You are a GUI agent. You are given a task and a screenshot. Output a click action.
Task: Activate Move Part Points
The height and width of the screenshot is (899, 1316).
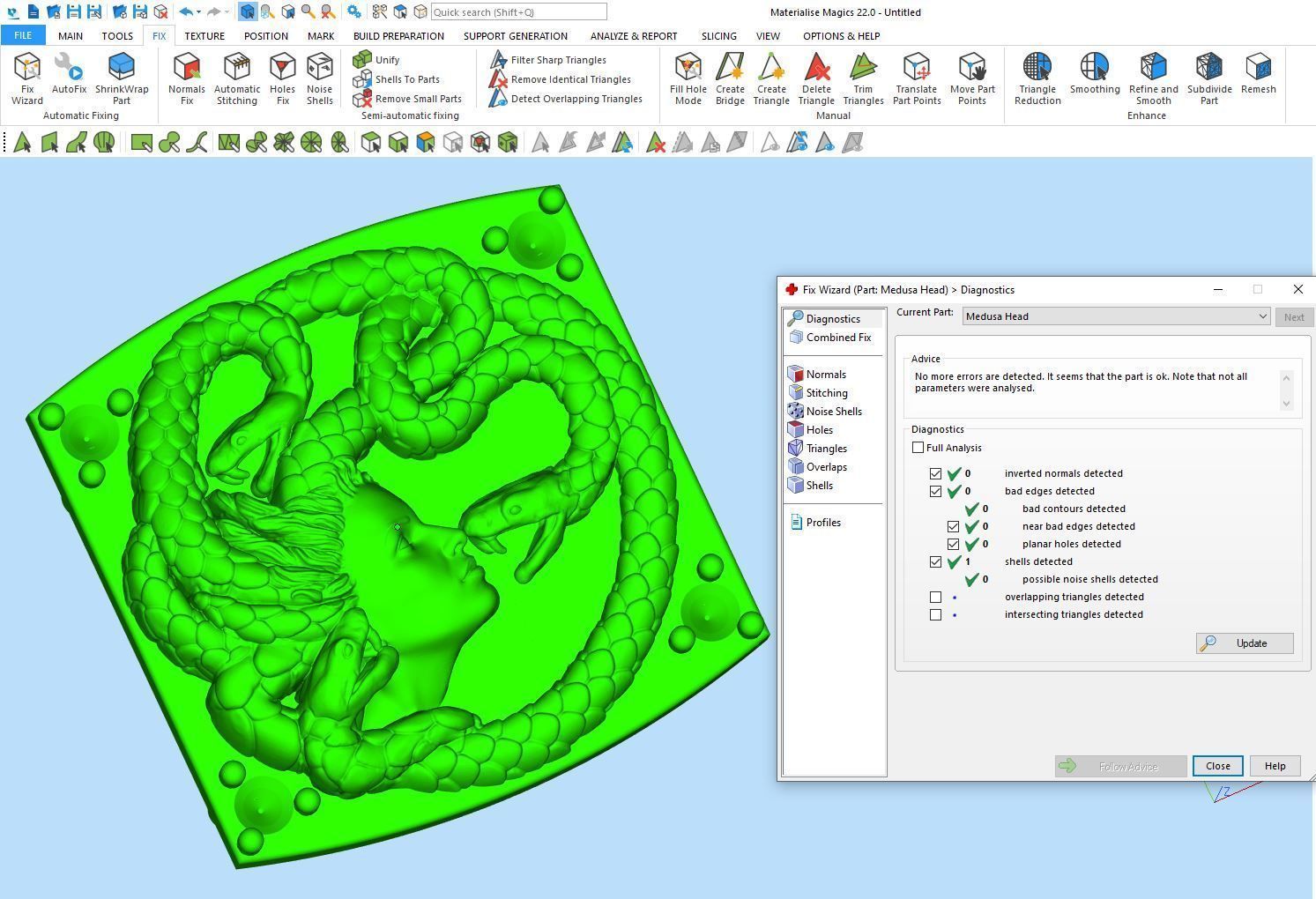pyautogui.click(x=972, y=79)
